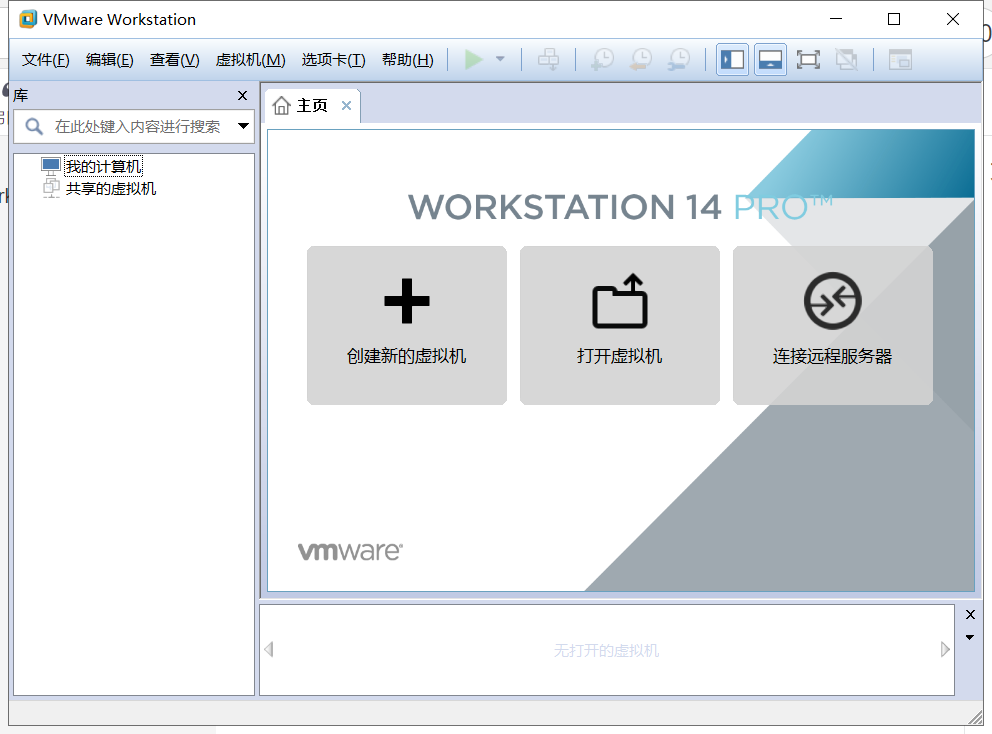切换到“主页”选项卡

coord(311,104)
